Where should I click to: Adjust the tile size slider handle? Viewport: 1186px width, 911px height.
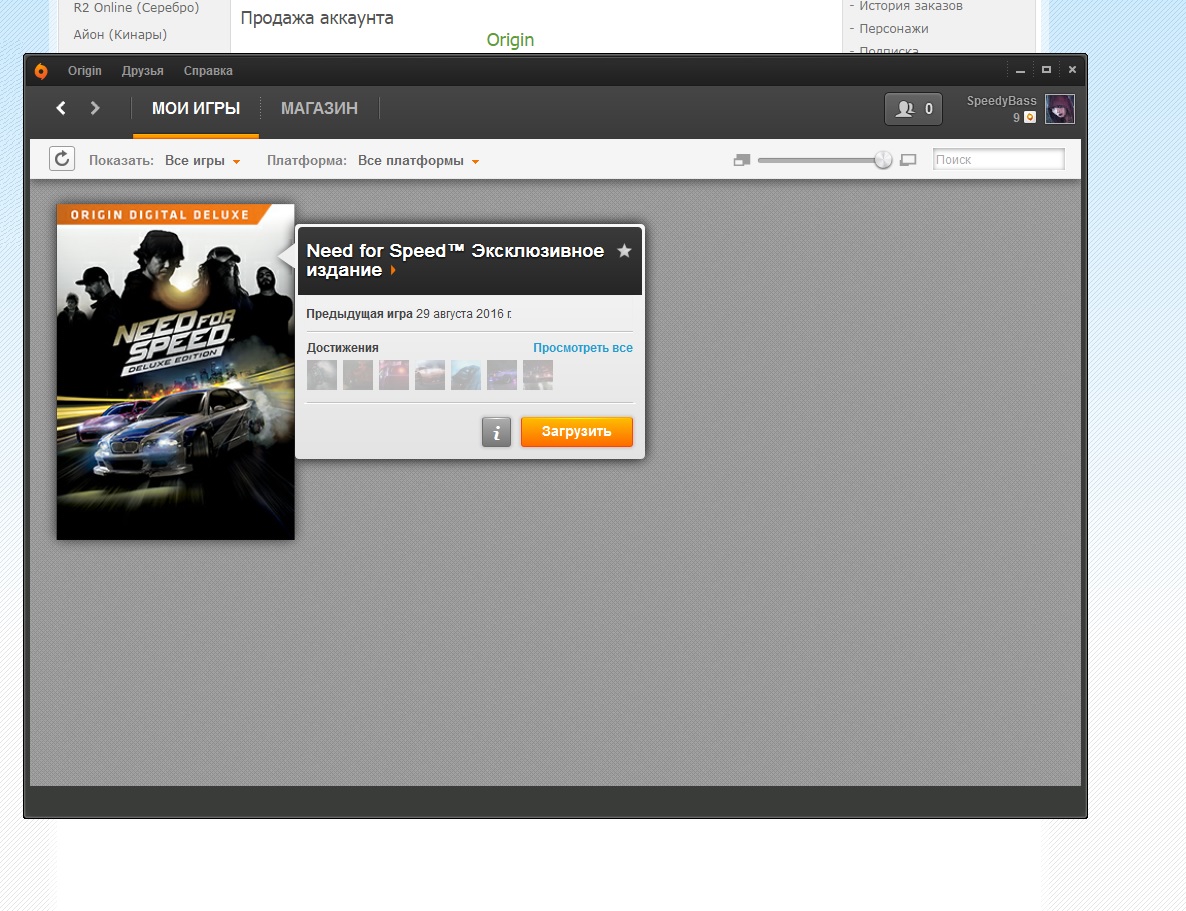[x=883, y=160]
